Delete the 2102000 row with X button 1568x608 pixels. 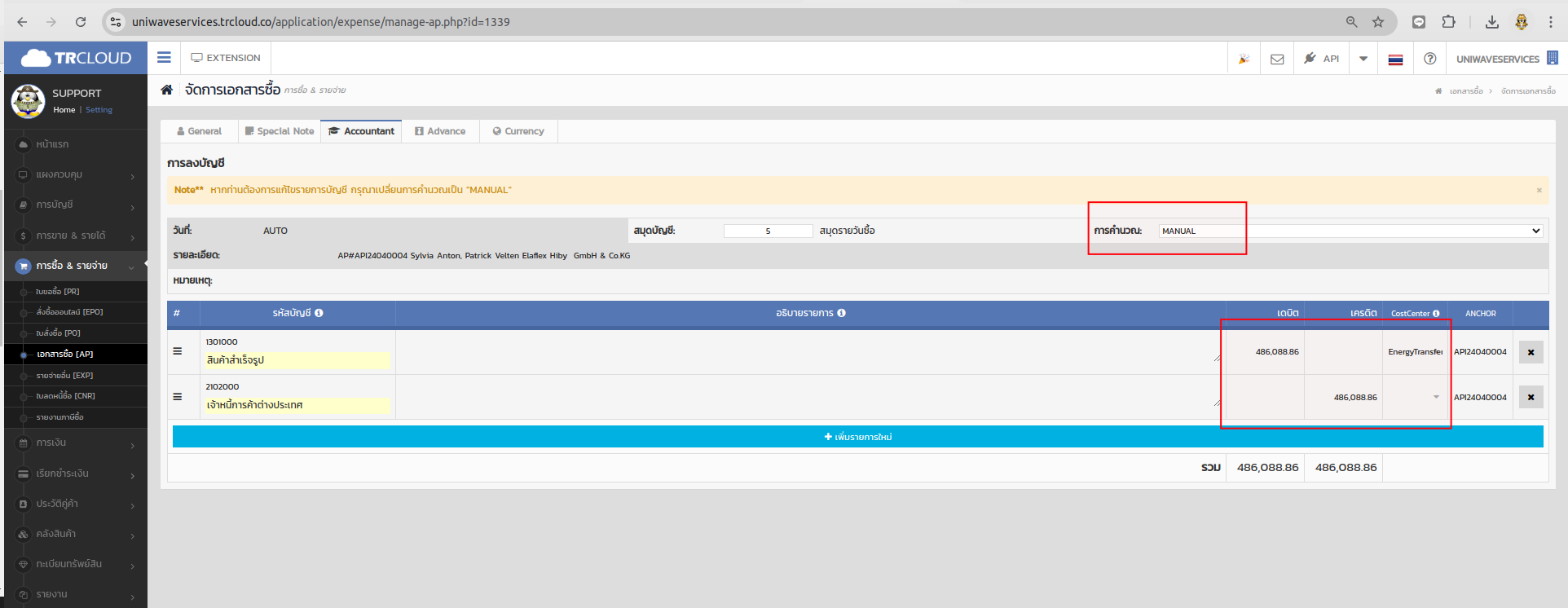(1531, 397)
